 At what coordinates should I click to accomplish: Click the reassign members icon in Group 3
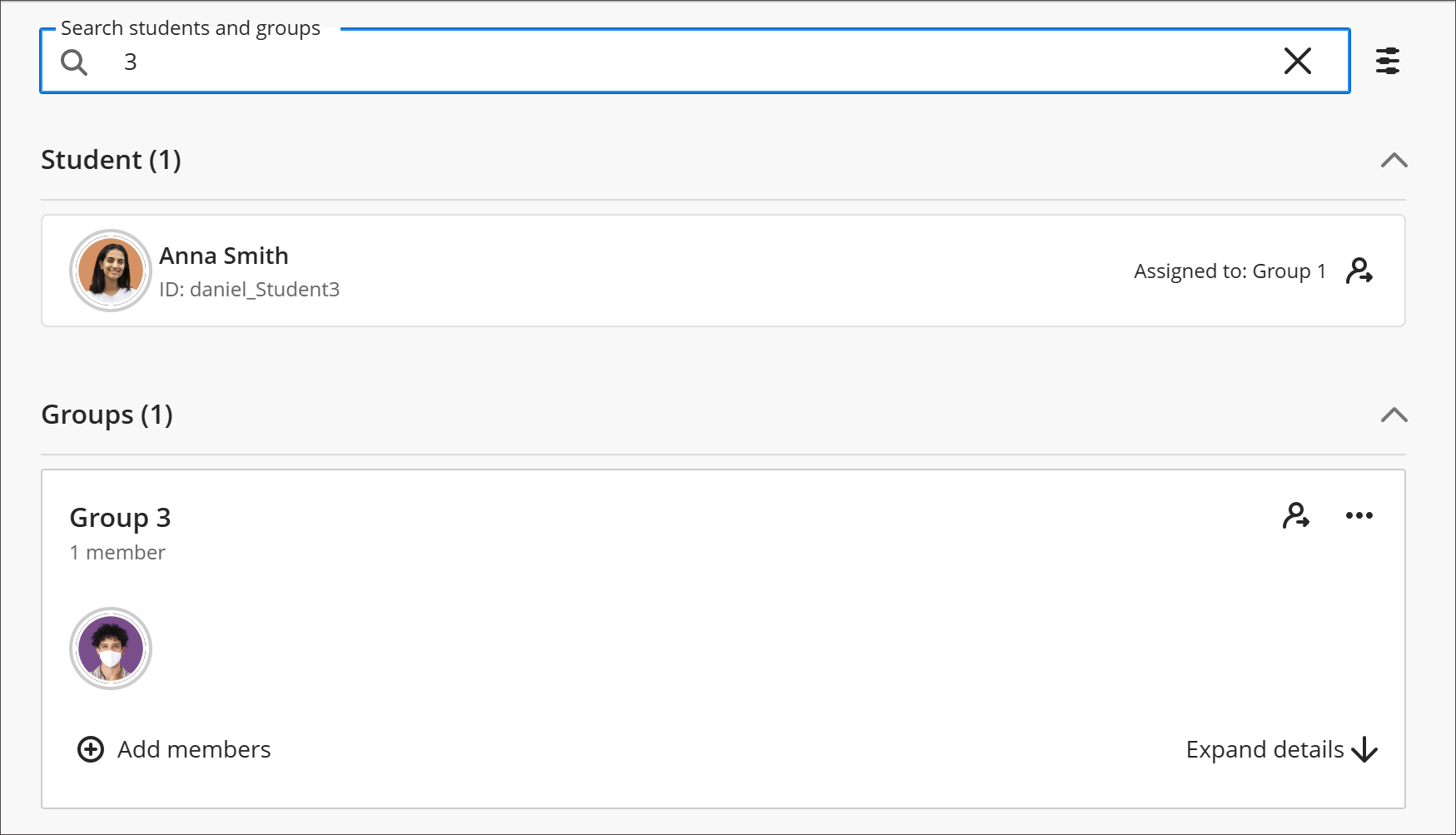click(x=1296, y=515)
